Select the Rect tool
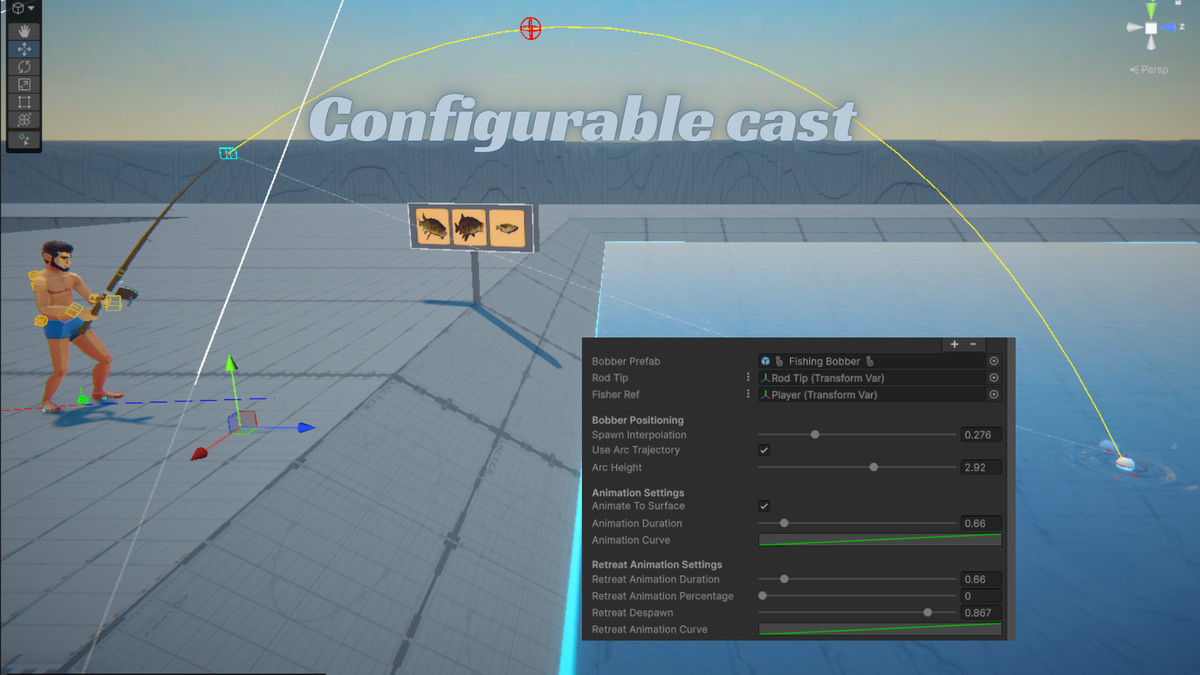The height and width of the screenshot is (675, 1200). pyautogui.click(x=25, y=101)
